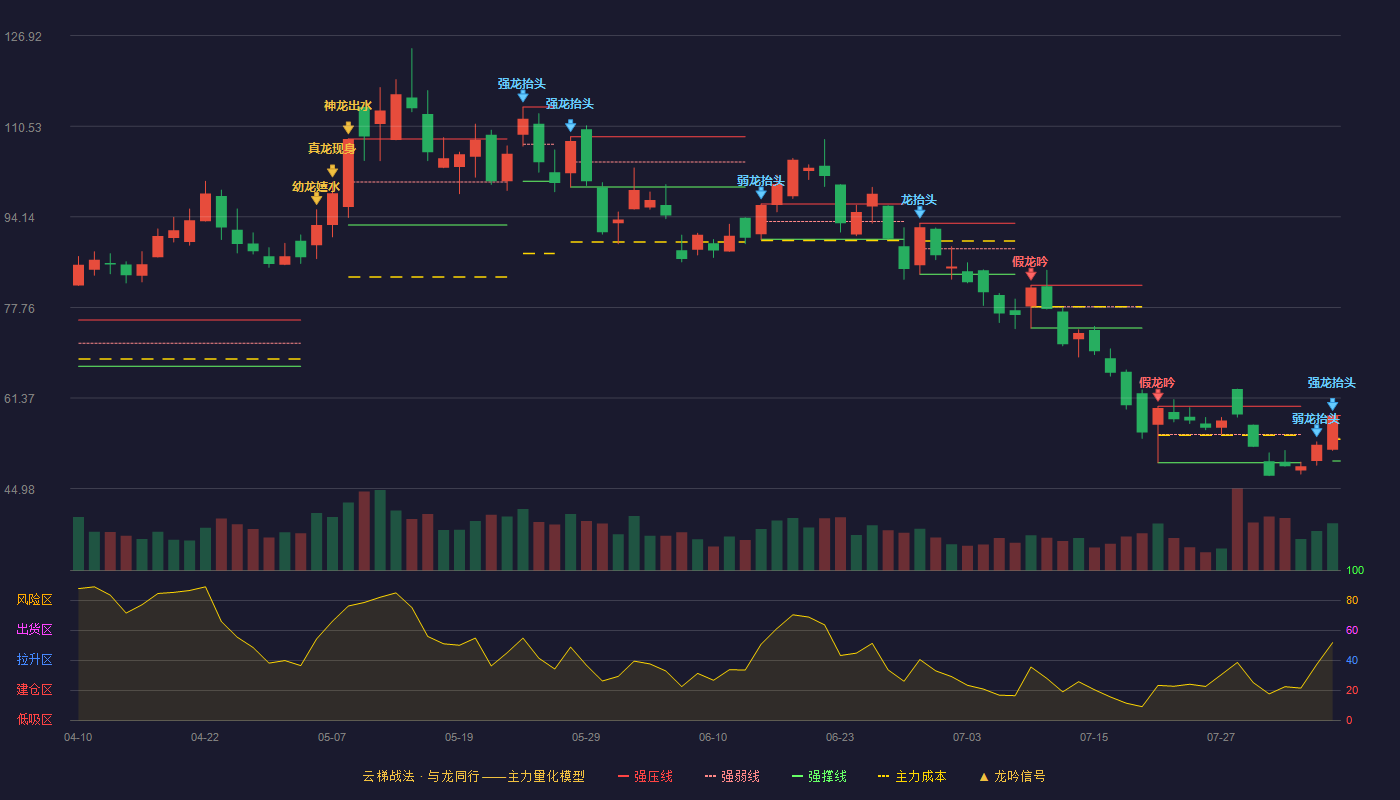Image resolution: width=1400 pixels, height=800 pixels.
Task: Click the 风险区 zone label
Action: [x=34, y=600]
